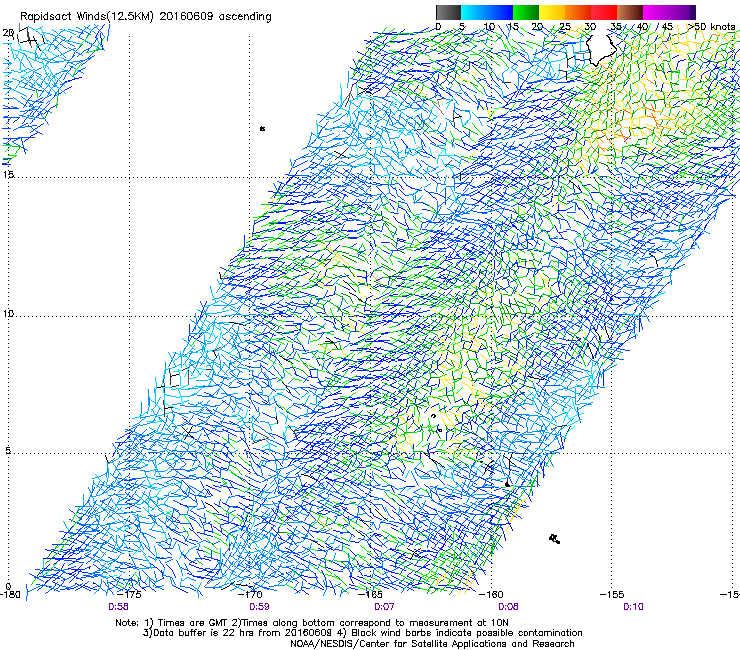The width and height of the screenshot is (740, 650).
Task: Click the longitude axis label "-180"
Action: click(x=9, y=594)
